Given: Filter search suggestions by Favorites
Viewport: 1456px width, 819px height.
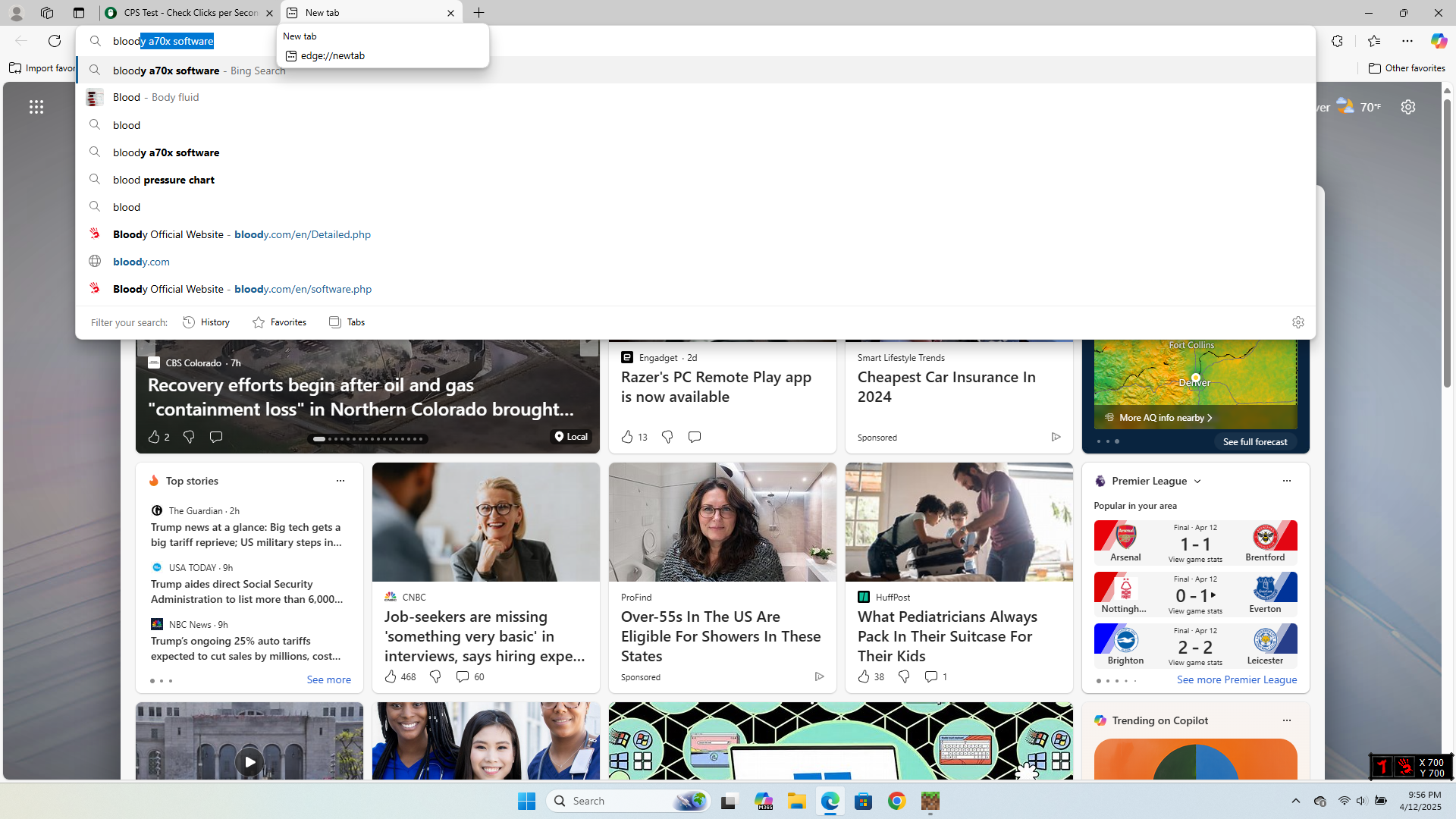Looking at the screenshot, I should pos(280,322).
